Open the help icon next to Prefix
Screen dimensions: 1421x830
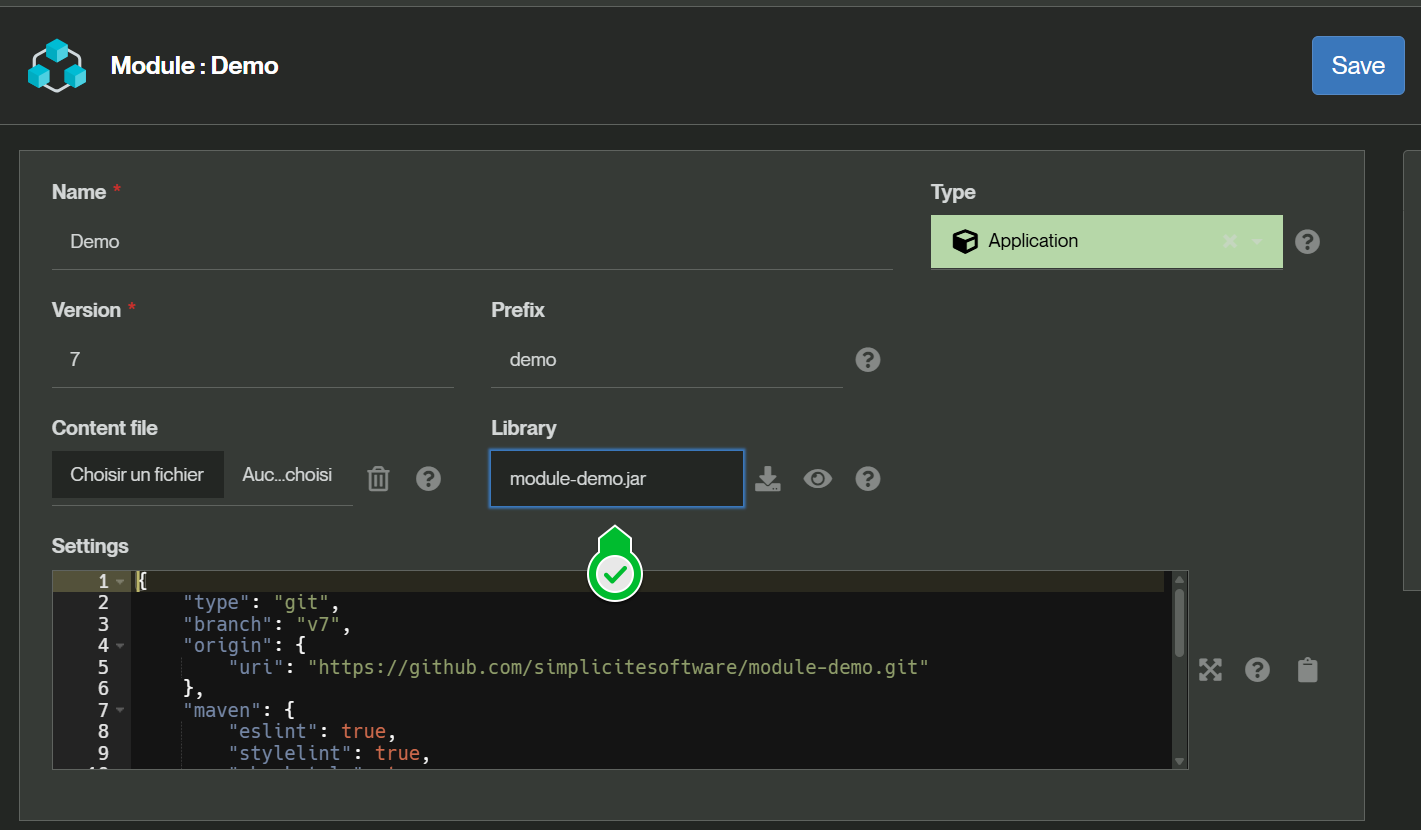coord(868,360)
